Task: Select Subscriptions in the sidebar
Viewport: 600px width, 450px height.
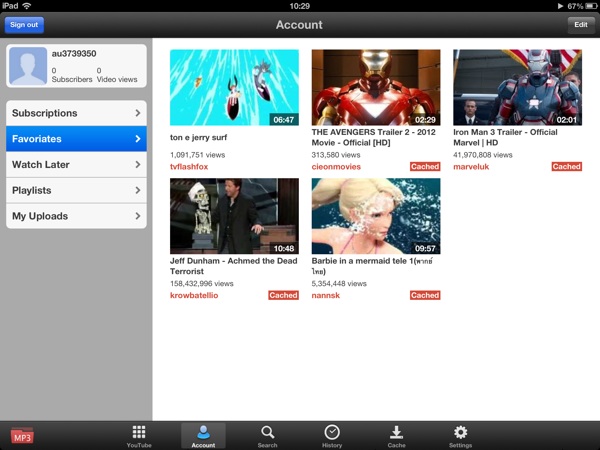Action: [76, 113]
